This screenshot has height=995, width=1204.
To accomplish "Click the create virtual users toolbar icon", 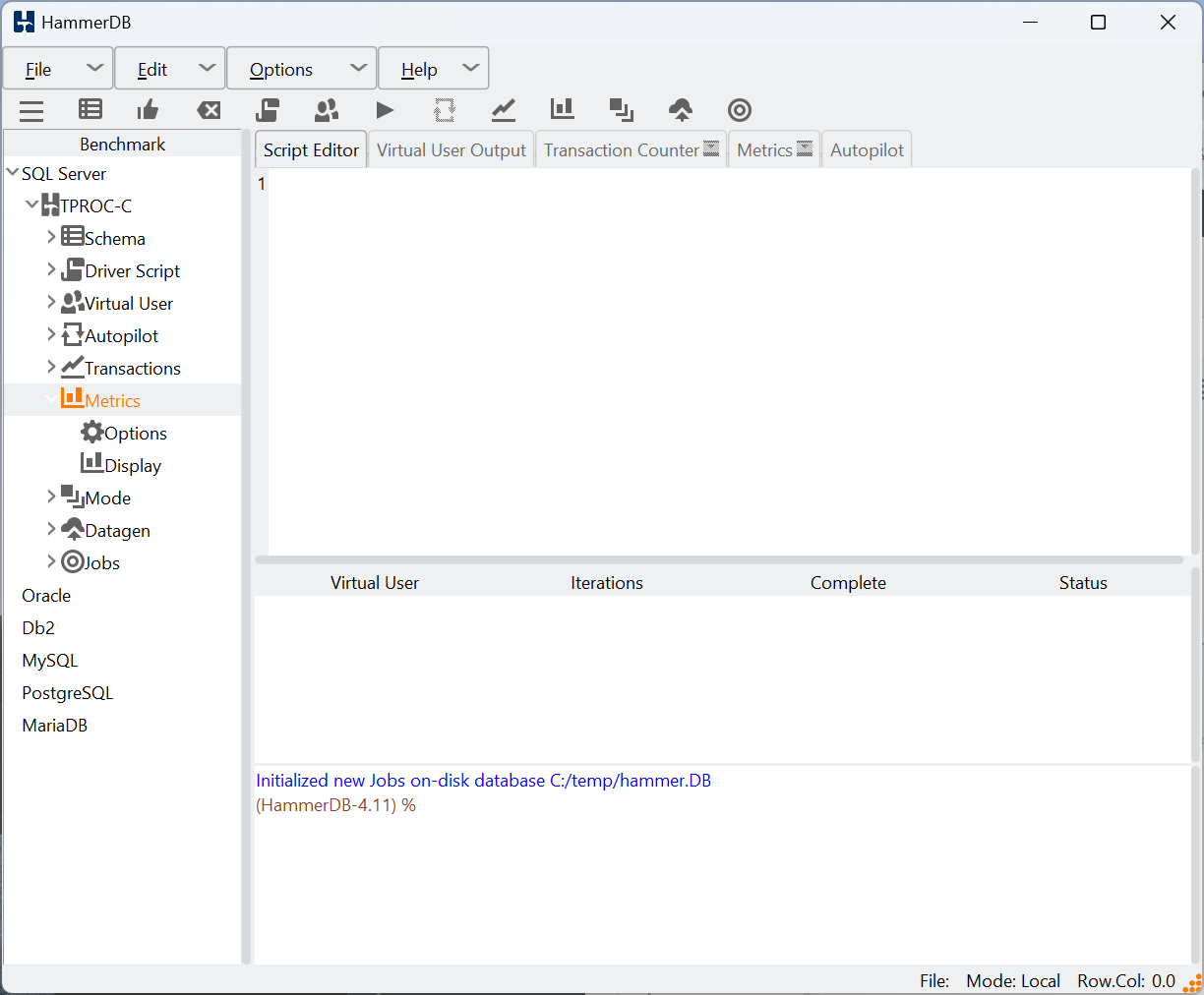I will [x=327, y=109].
